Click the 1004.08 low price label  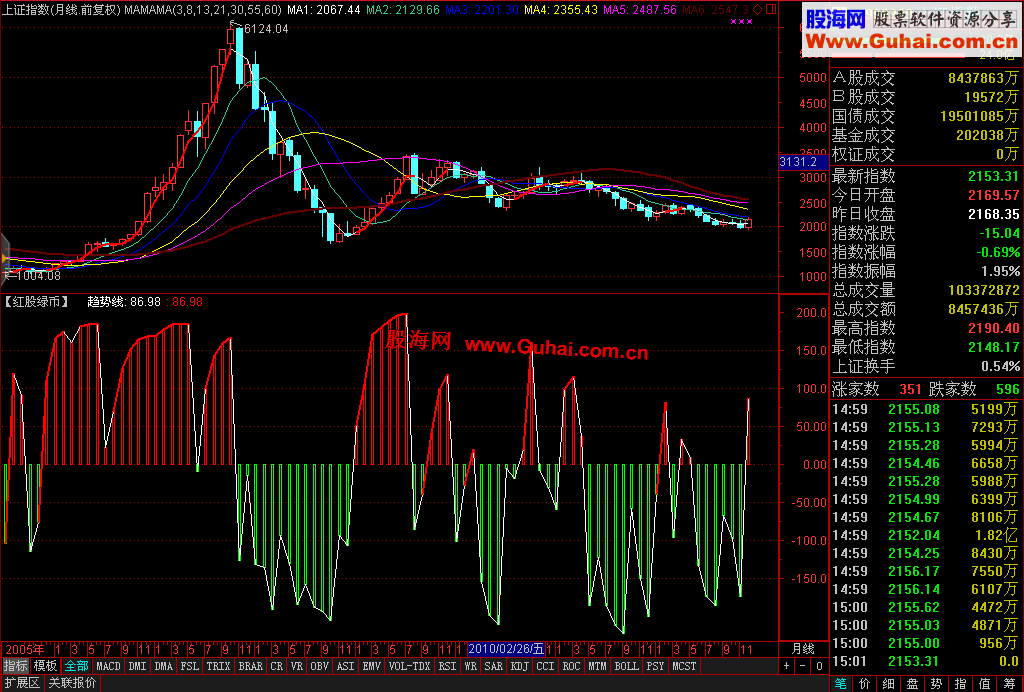(37, 275)
